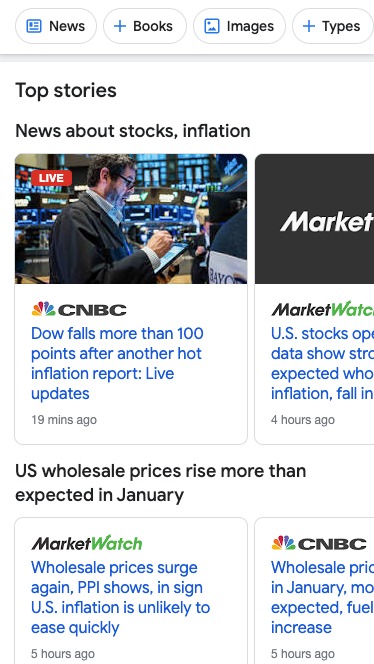Open Dow falls more than 100 points article
Screen dimensions: 374x664
pyautogui.click(x=117, y=363)
